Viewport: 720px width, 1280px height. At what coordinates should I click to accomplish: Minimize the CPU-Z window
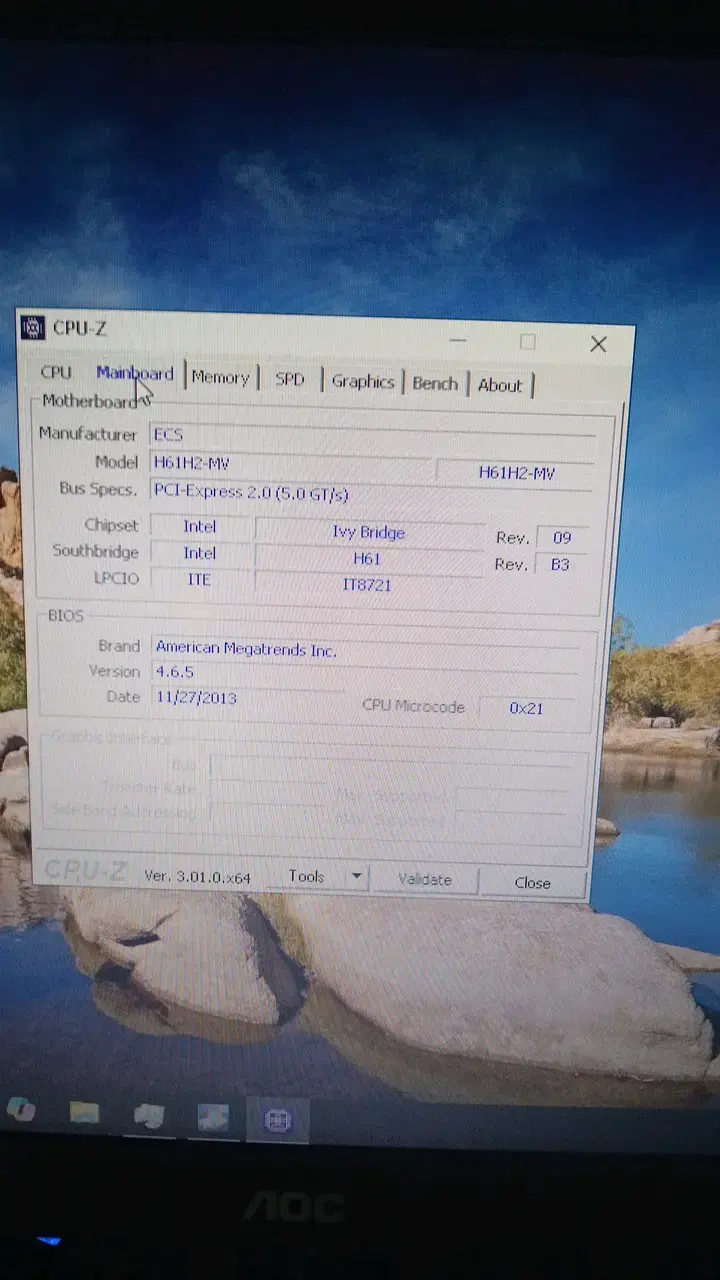coord(458,340)
